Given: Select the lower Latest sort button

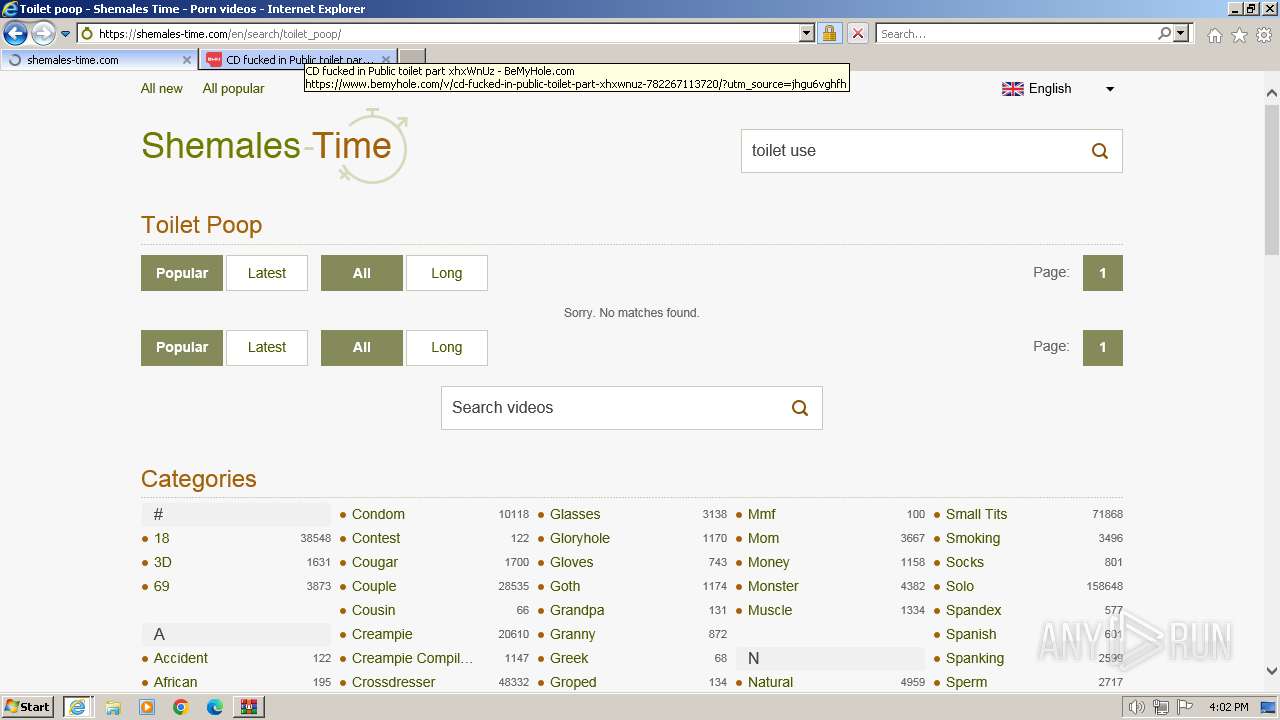Looking at the screenshot, I should 267,347.
